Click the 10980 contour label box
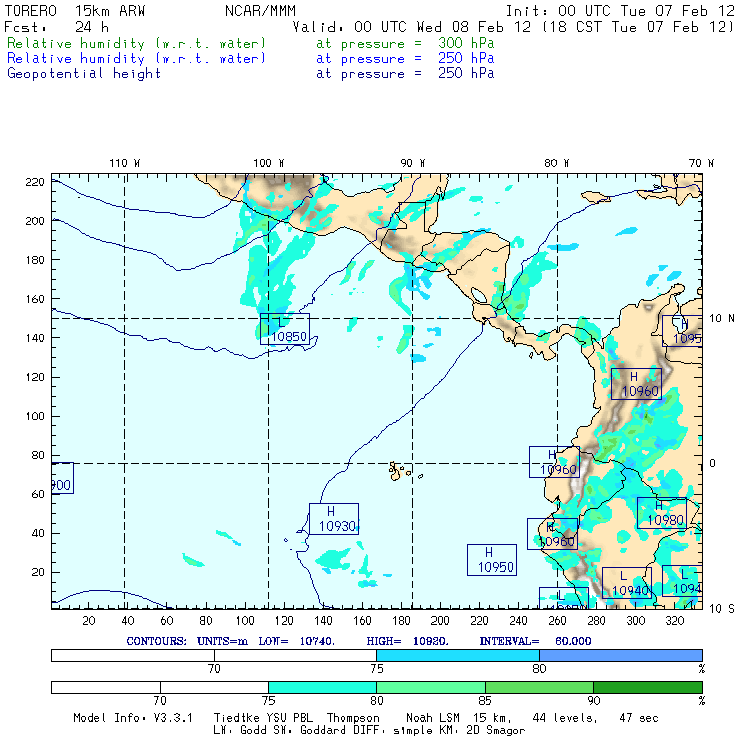The image size is (740, 740). [x=663, y=514]
